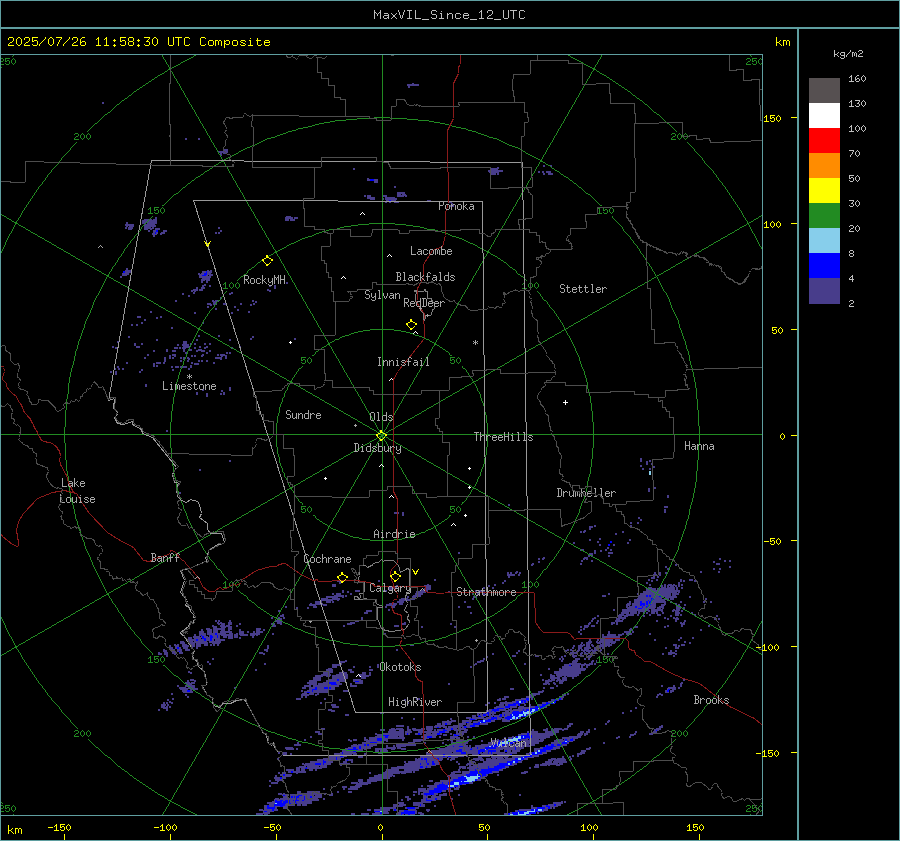Pick the yellow 30-50 legend color

[824, 191]
